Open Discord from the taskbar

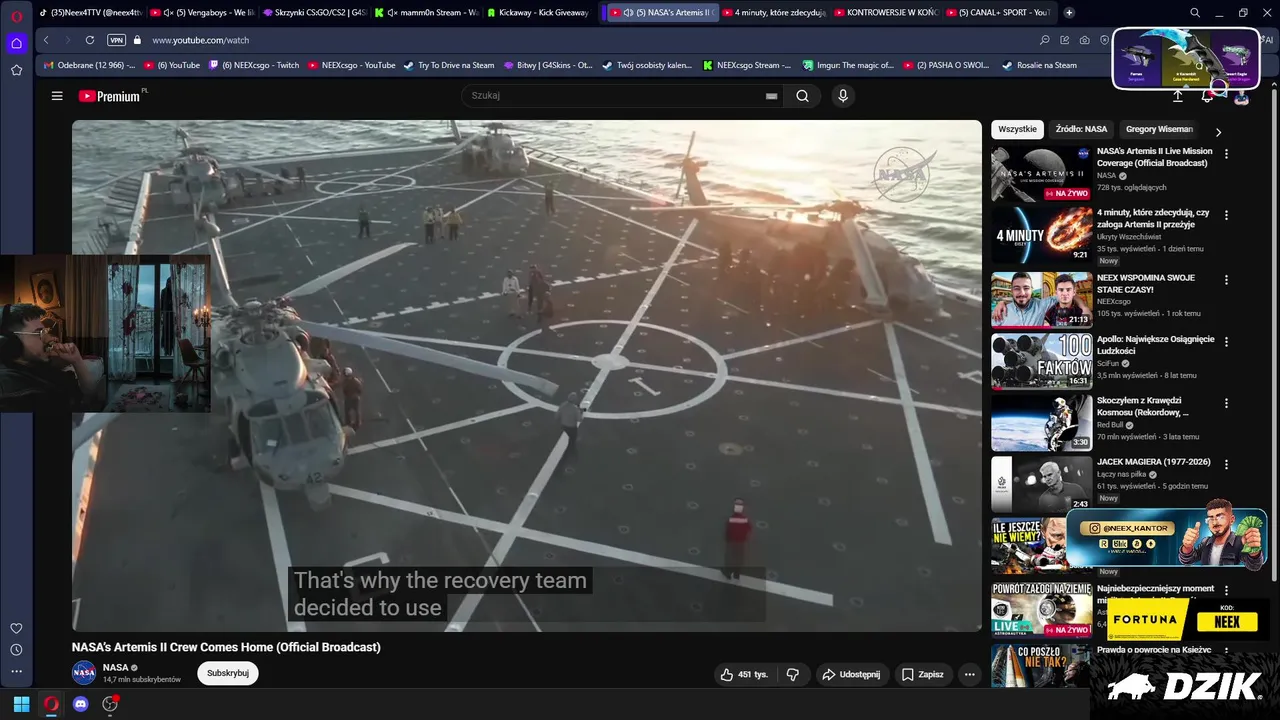(81, 704)
